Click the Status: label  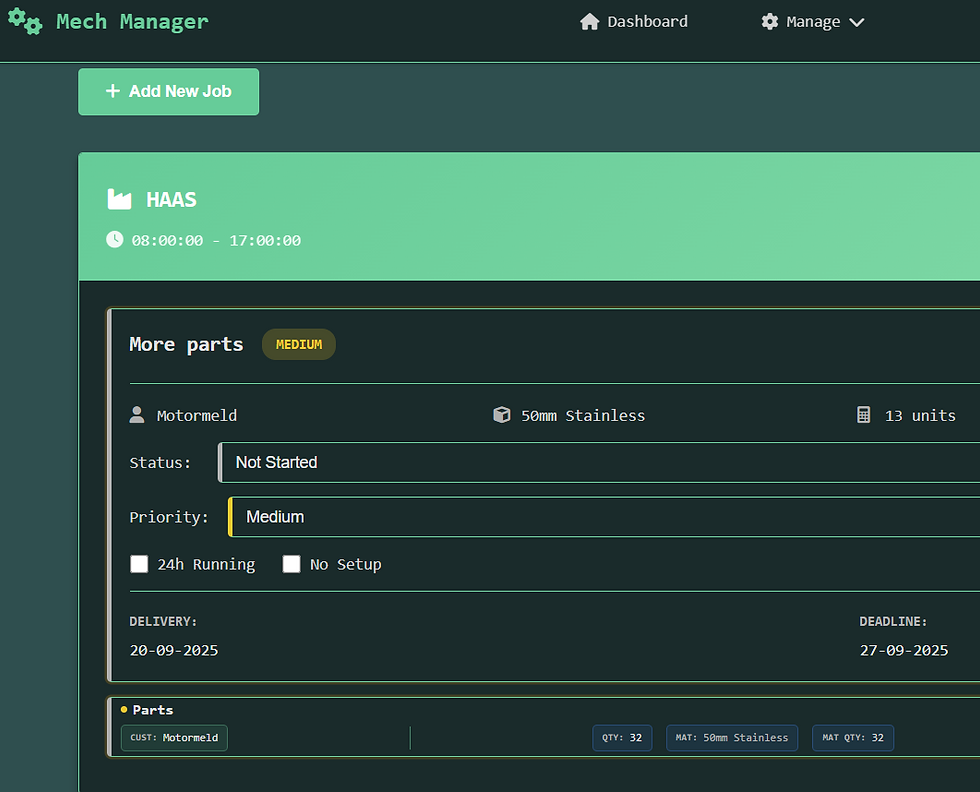(x=160, y=463)
